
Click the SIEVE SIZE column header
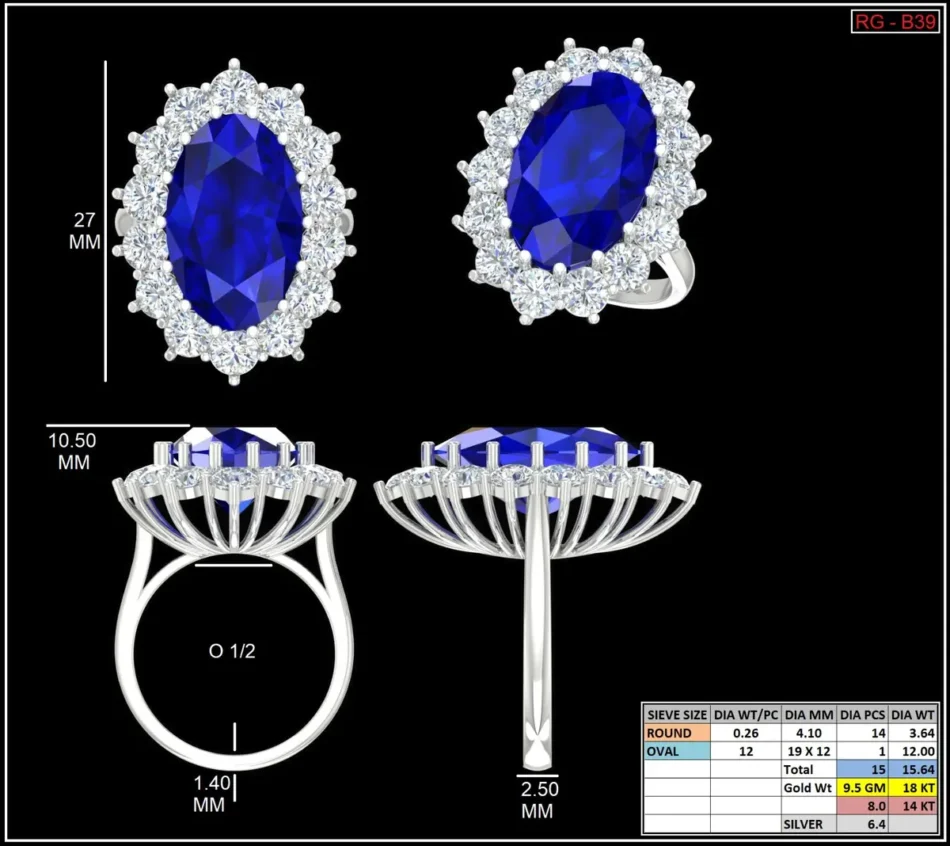(x=677, y=714)
